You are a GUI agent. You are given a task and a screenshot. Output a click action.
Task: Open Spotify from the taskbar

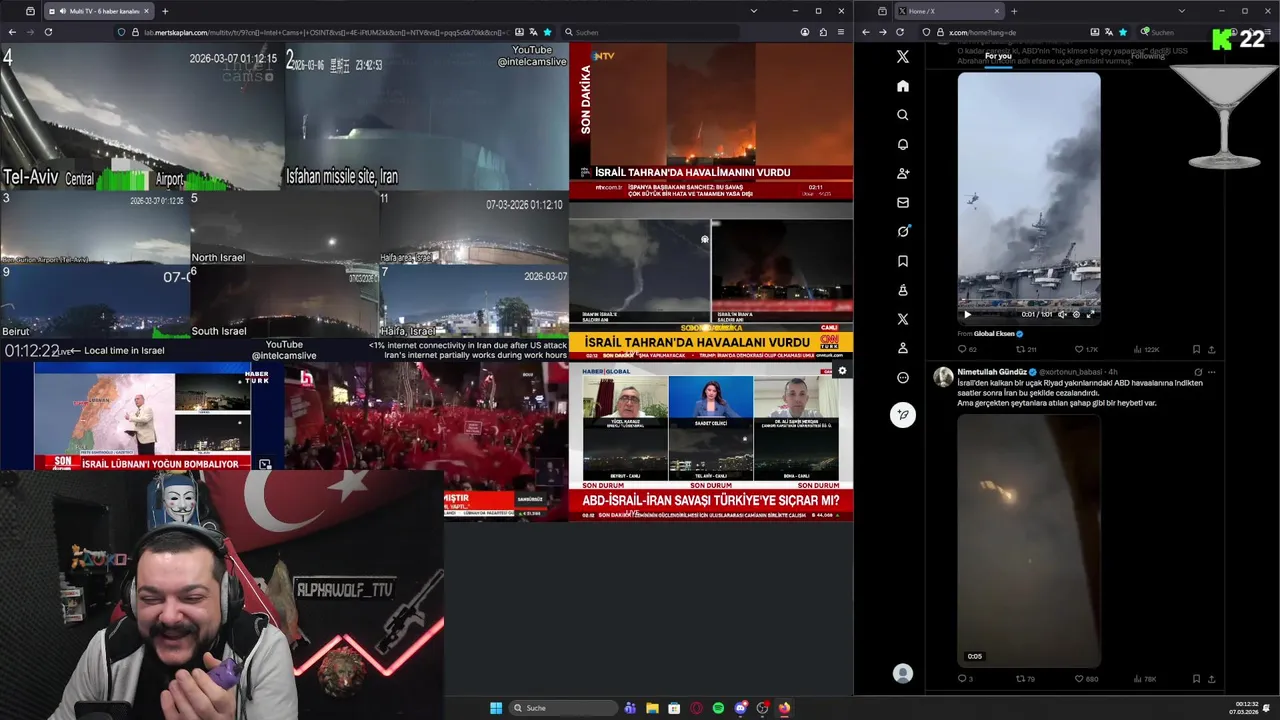[x=718, y=708]
